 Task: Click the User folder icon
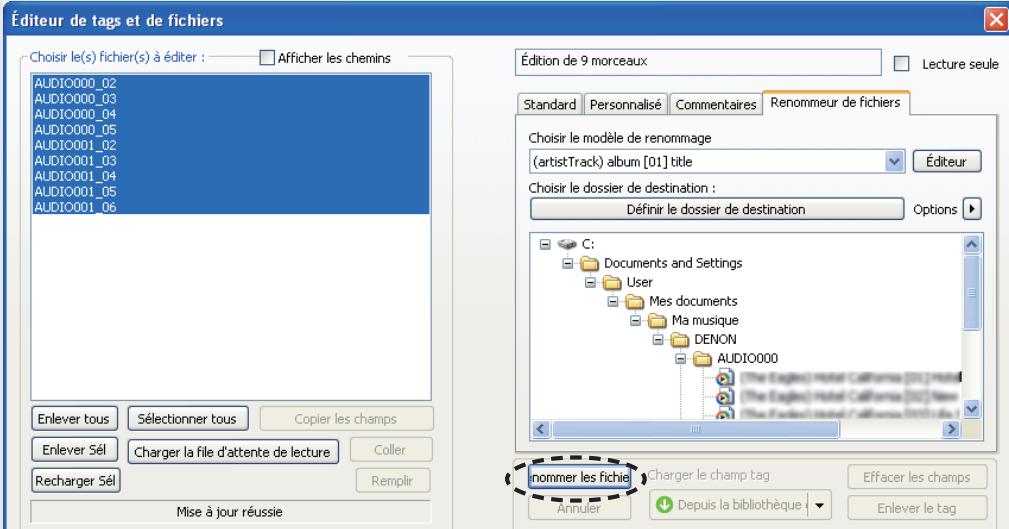pyautogui.click(x=612, y=283)
